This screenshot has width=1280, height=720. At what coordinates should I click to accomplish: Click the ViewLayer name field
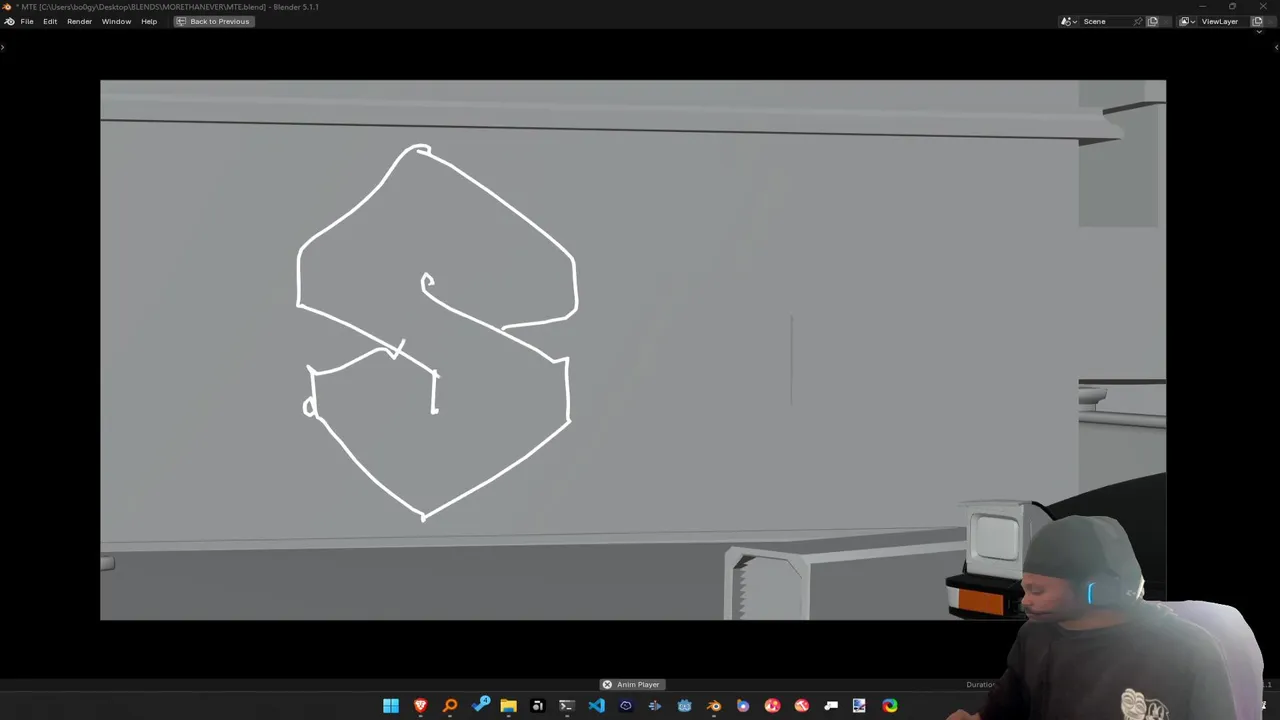point(1224,21)
